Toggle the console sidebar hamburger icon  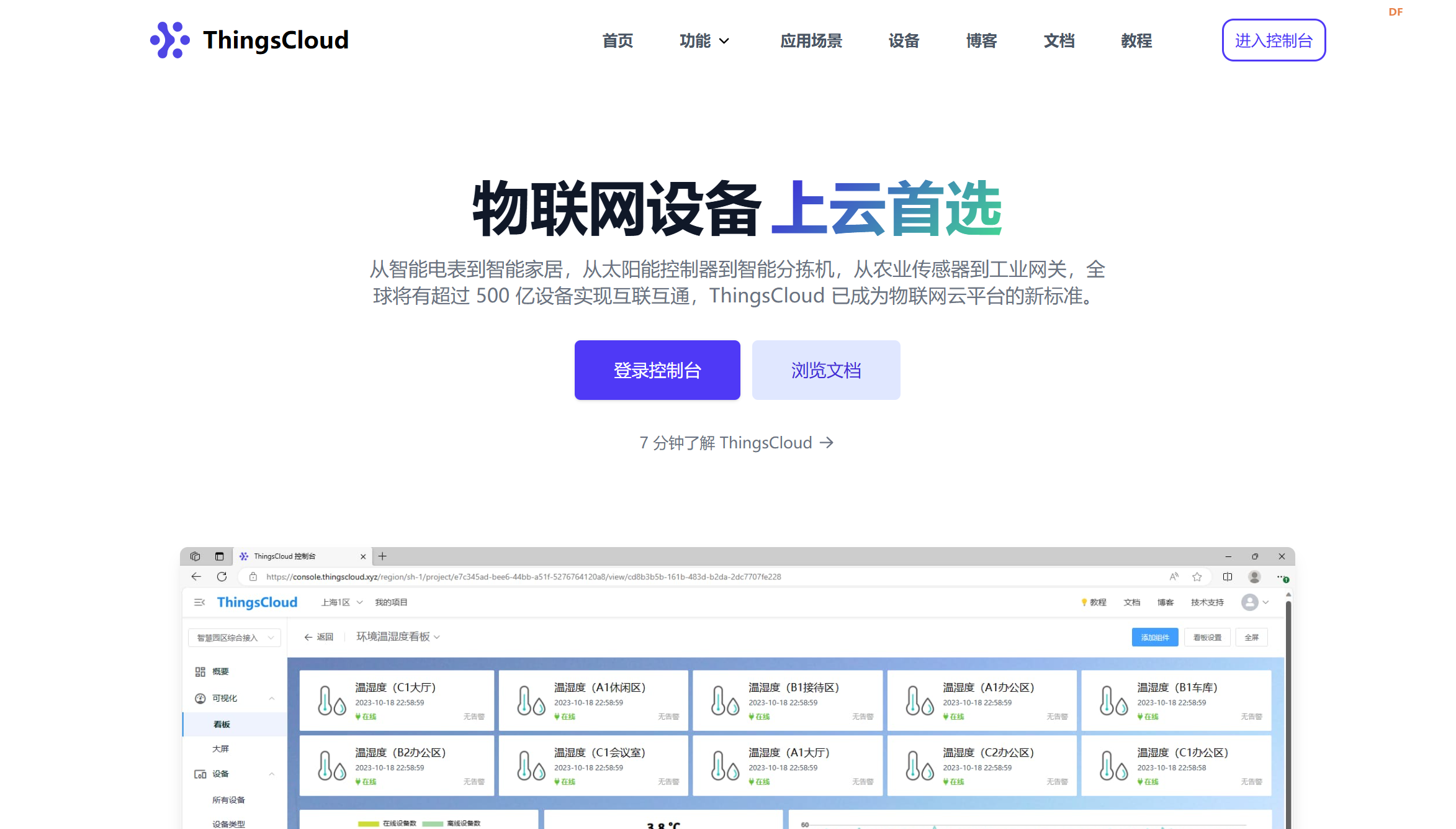[x=199, y=602]
